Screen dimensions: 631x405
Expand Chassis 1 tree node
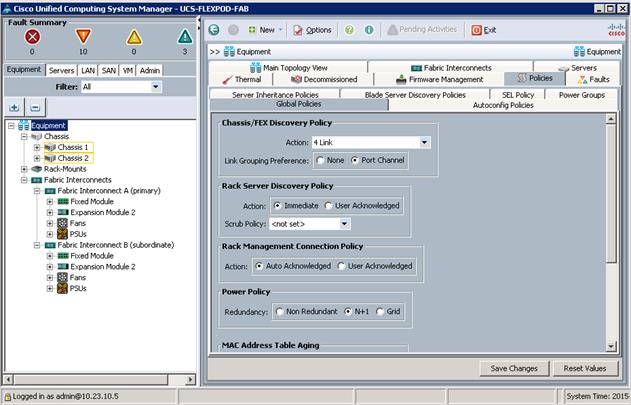tap(37, 147)
